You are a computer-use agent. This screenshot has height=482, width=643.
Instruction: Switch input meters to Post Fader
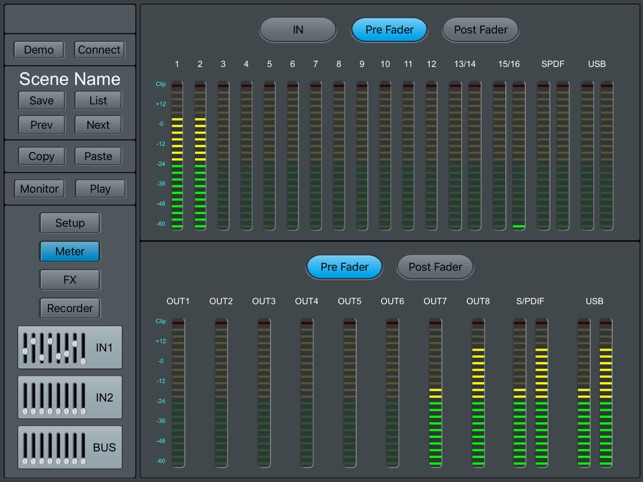[480, 30]
